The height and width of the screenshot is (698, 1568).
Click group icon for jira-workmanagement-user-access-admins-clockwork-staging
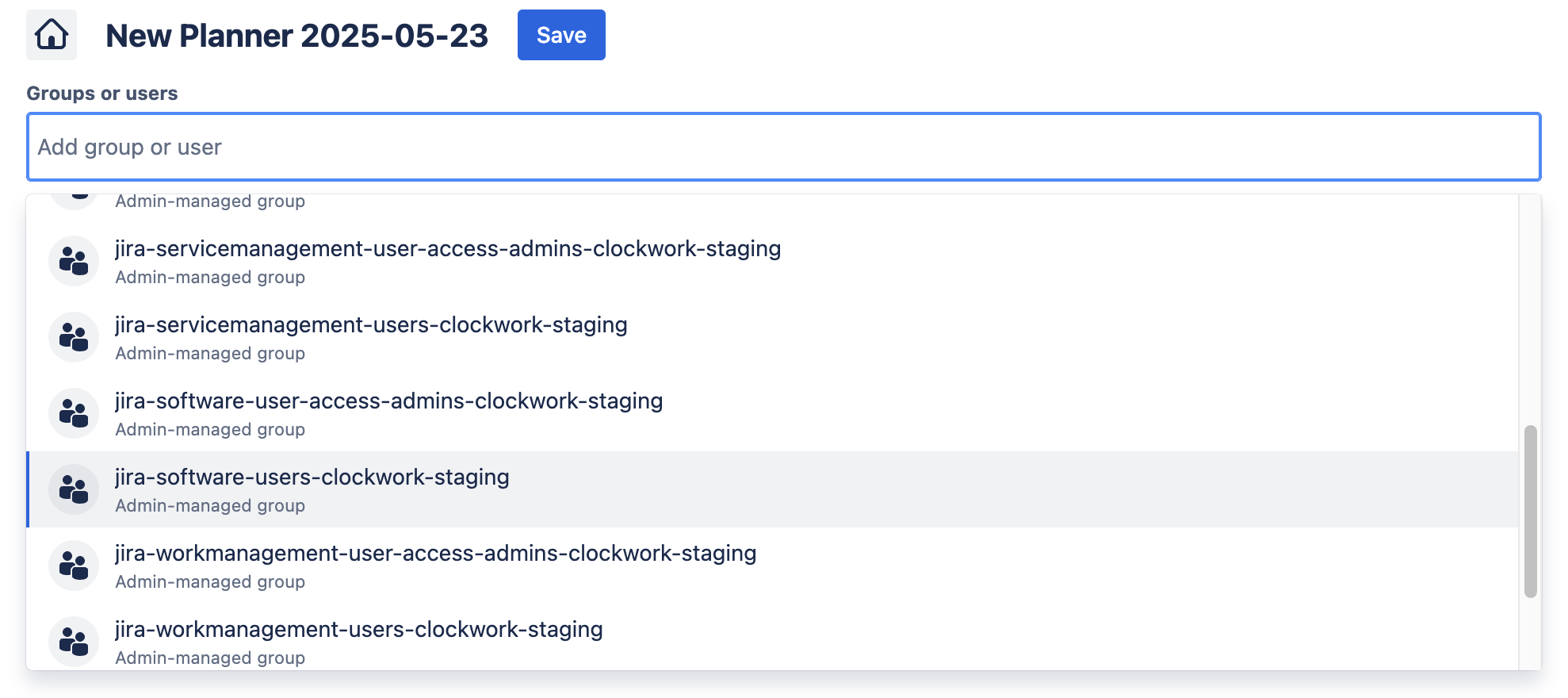(74, 566)
